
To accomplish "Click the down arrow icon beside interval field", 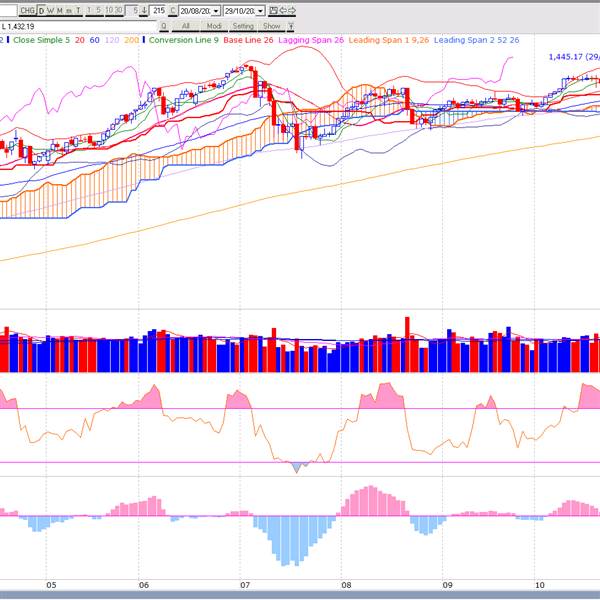I will point(144,11).
